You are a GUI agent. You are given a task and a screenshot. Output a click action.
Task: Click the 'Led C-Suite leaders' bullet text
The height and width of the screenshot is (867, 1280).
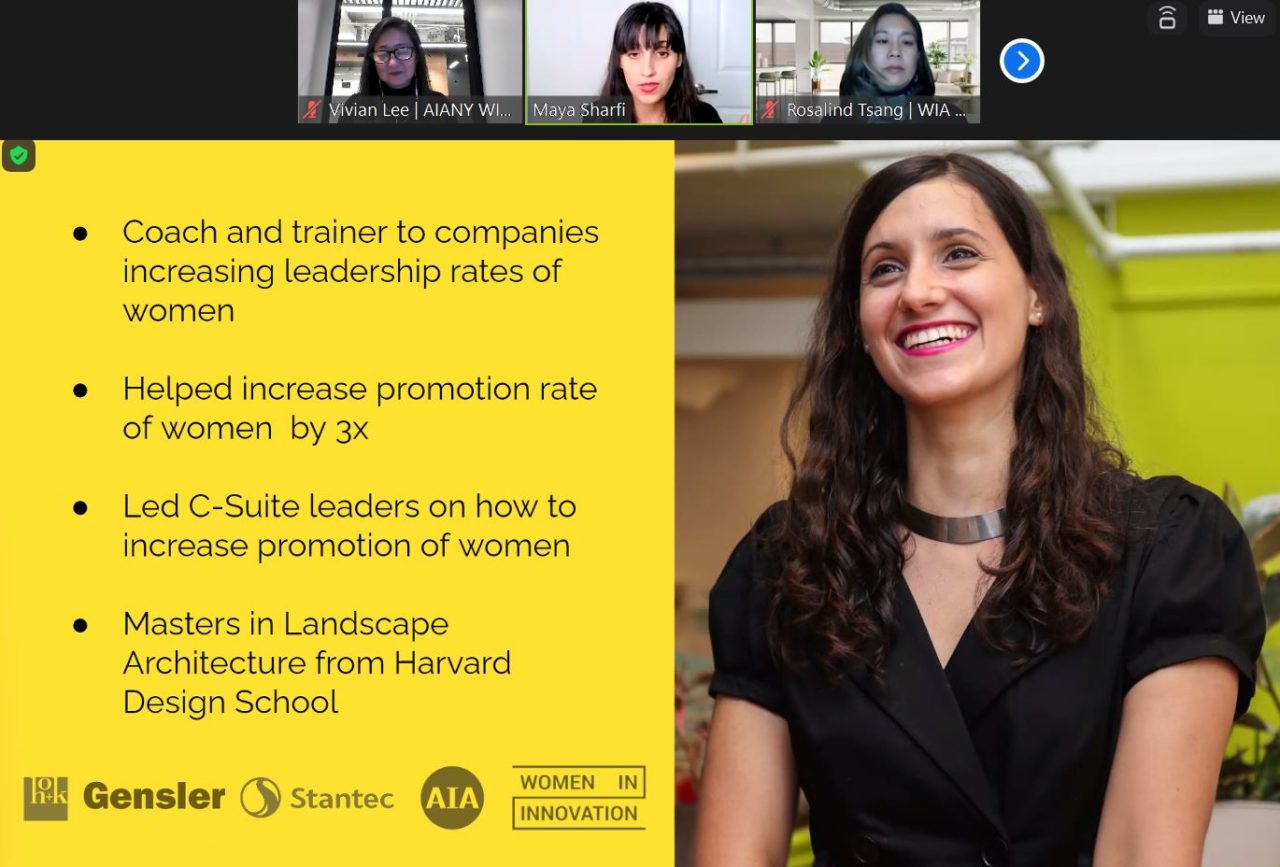coord(349,525)
